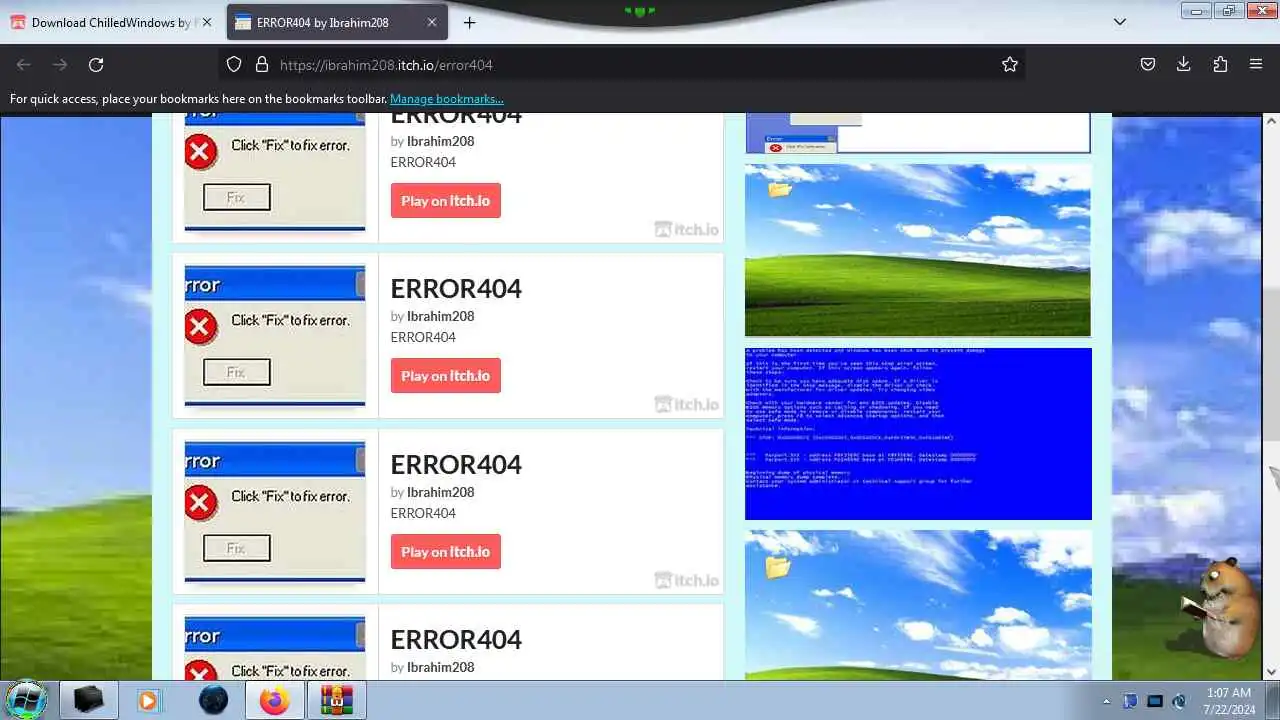Open a new tab with plus button
Screen dimensions: 1280x720
point(469,22)
